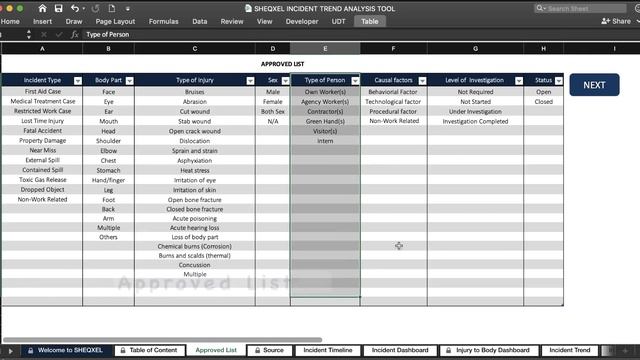Click the macOS green zoom window button
This screenshot has height=360, width=640.
tap(20, 8)
